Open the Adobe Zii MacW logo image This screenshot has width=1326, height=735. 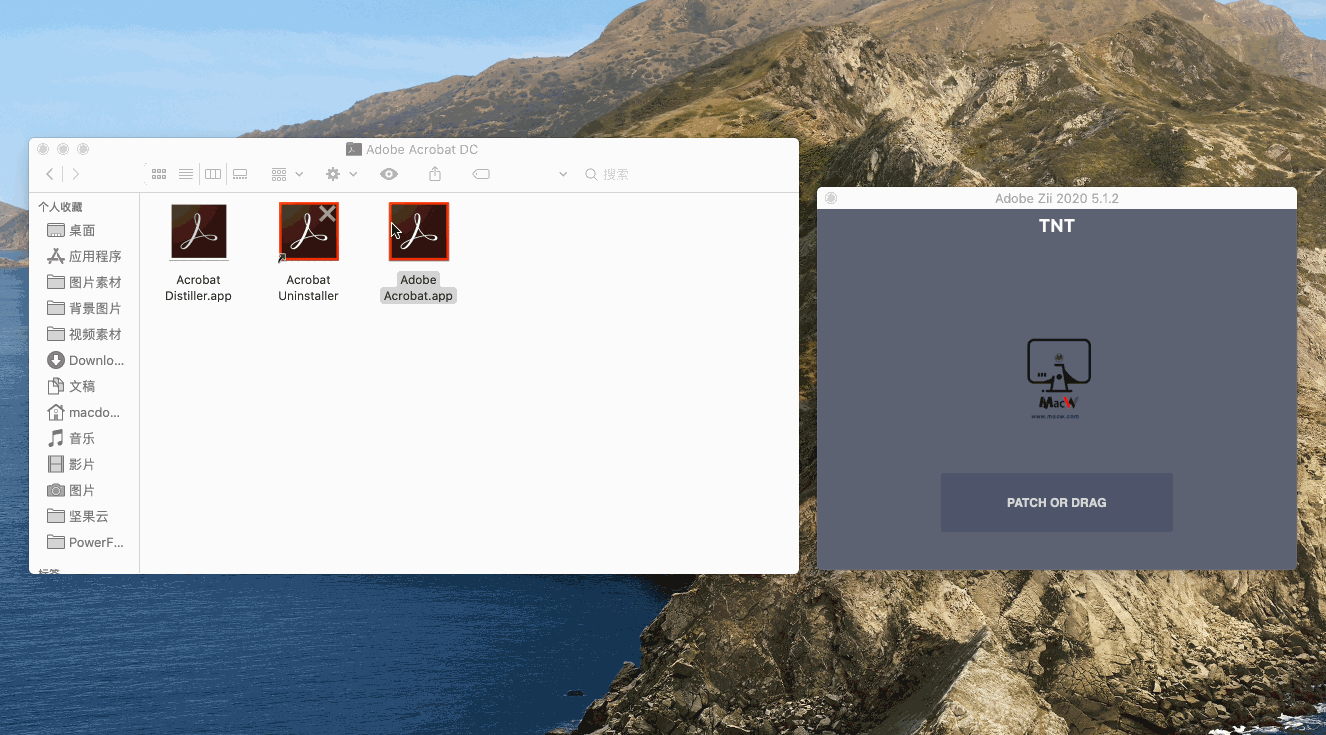pos(1057,378)
